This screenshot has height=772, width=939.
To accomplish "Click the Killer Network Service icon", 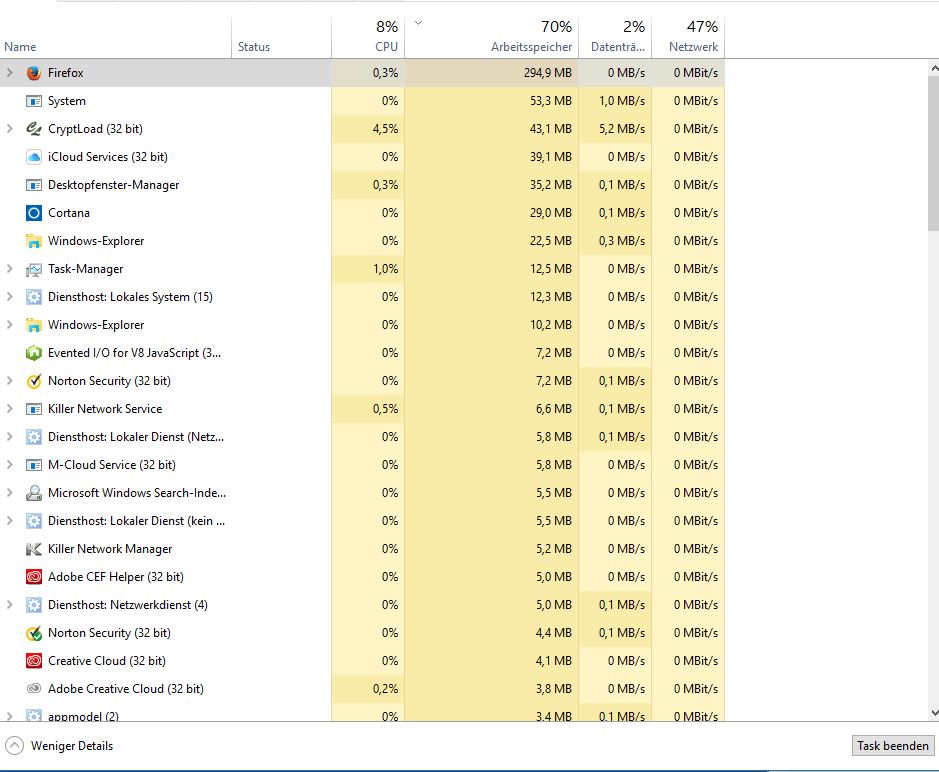I will 34,409.
